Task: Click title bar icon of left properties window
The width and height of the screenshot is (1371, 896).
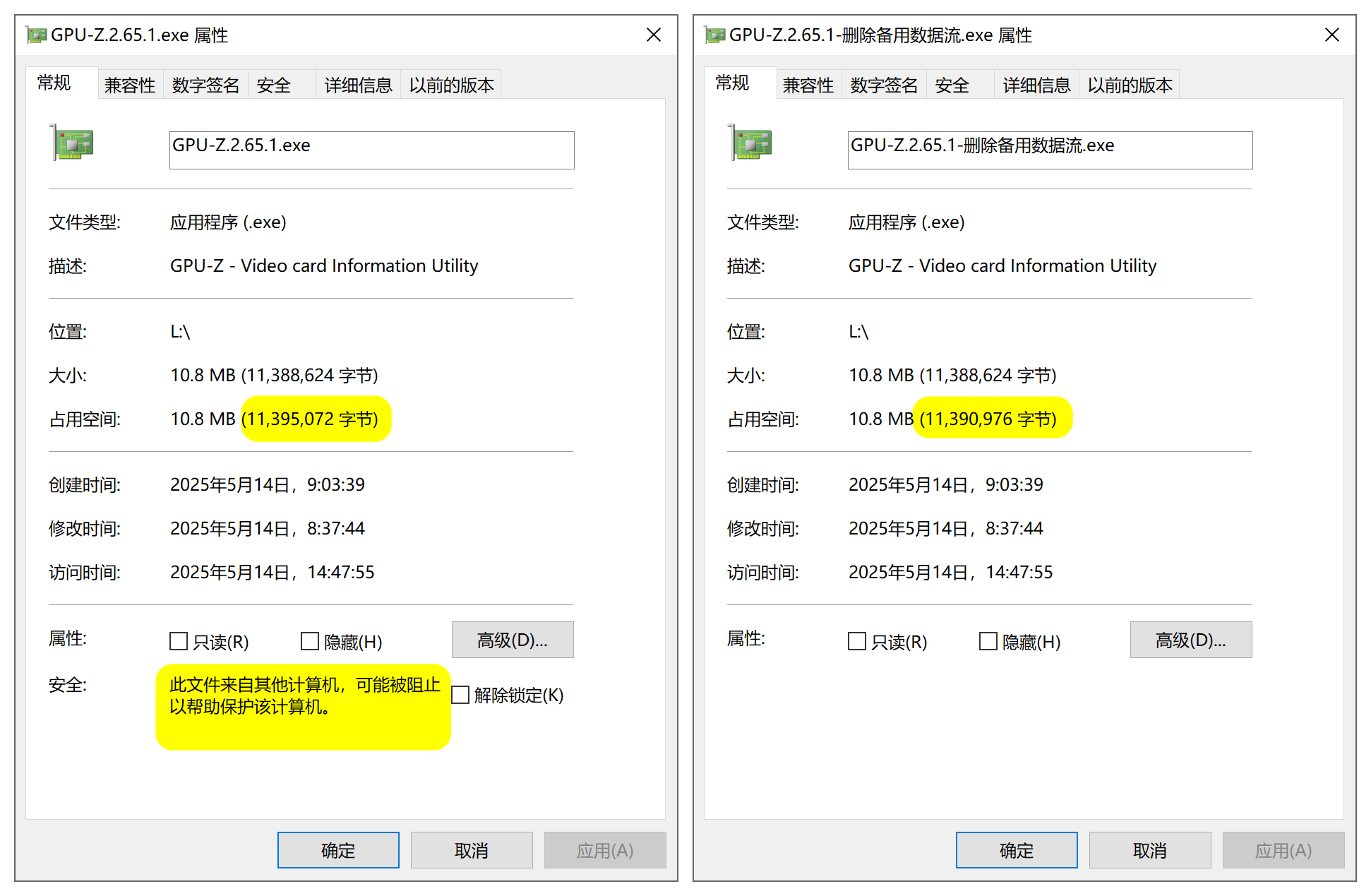Action: tap(36, 35)
